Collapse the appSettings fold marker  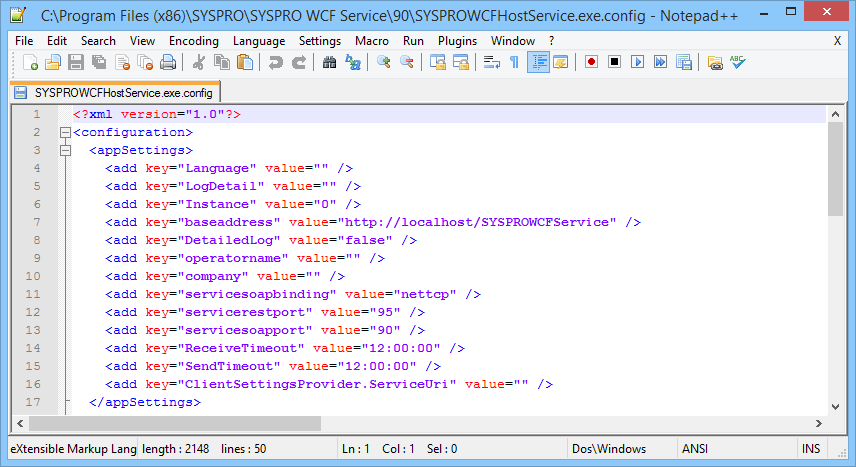tap(65, 150)
